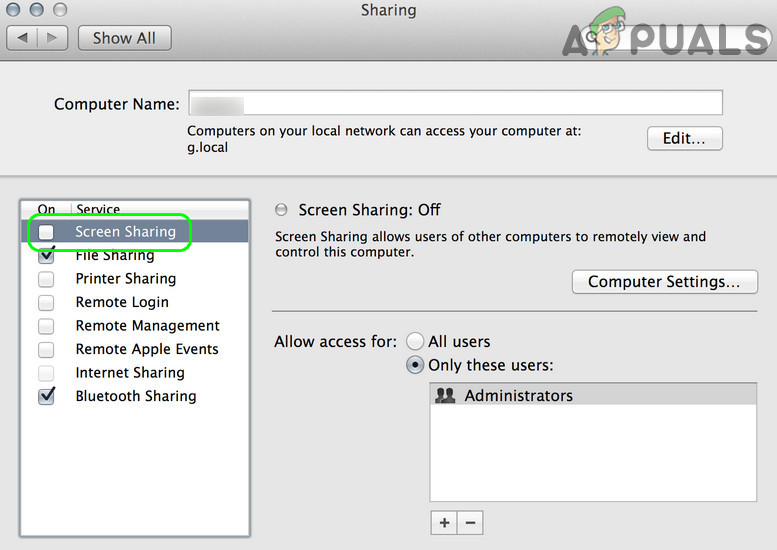Viewport: 777px width, 550px height.
Task: Enable the Remote Login checkbox
Action: coord(46,303)
